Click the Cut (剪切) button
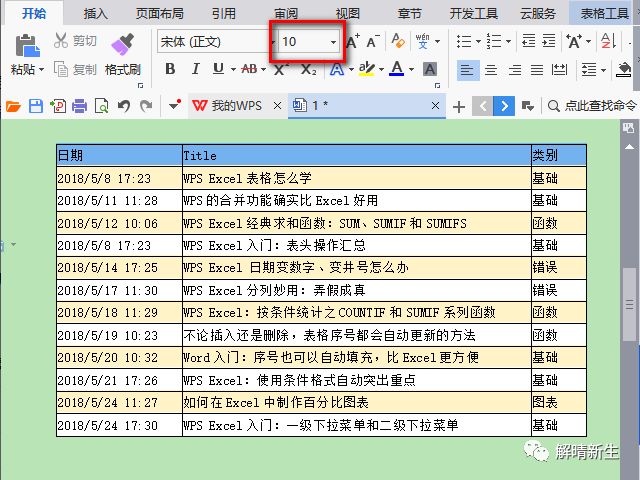This screenshot has height=480, width=640. tap(75, 41)
